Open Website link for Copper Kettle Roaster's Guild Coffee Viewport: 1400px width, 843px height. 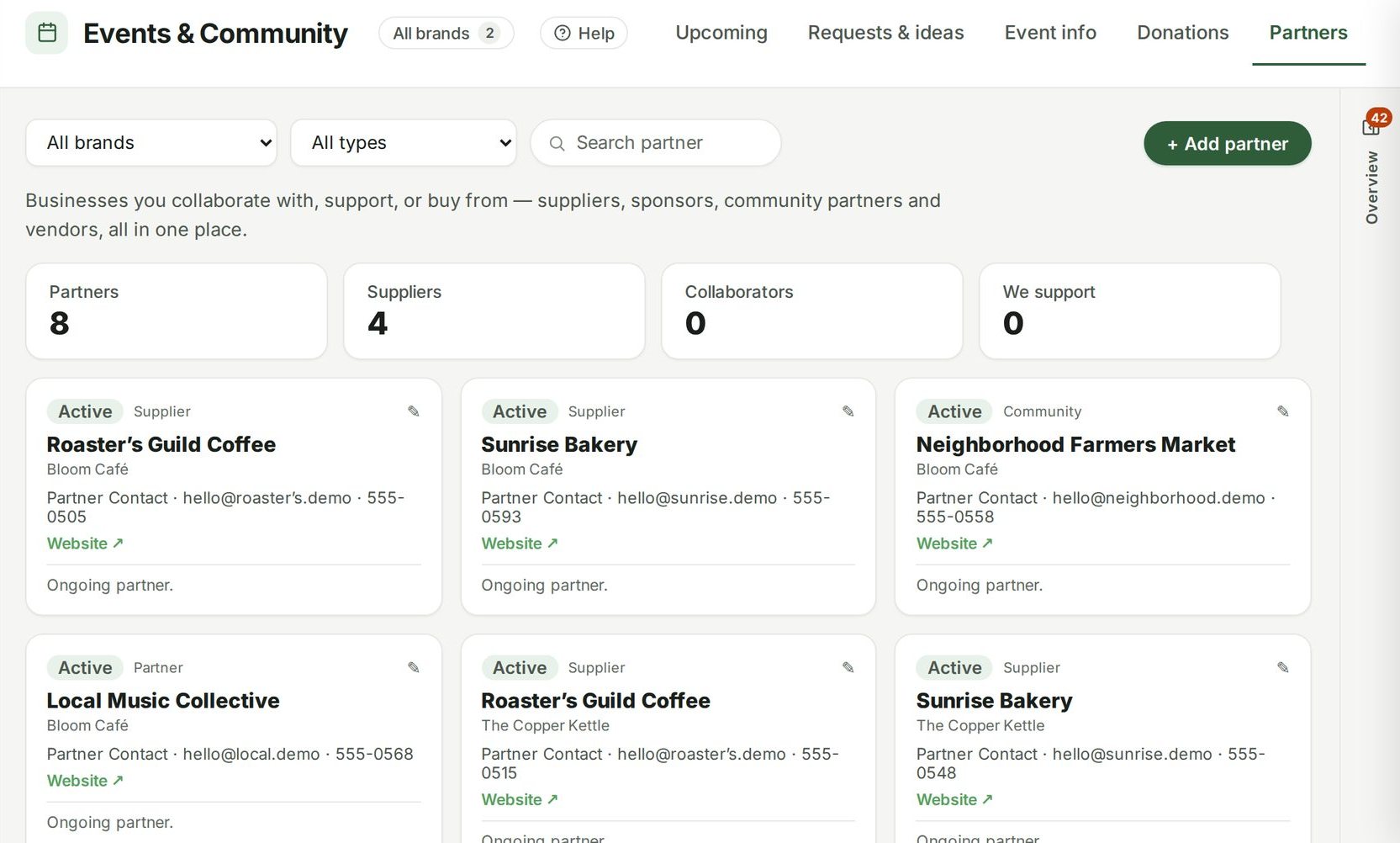click(x=520, y=800)
